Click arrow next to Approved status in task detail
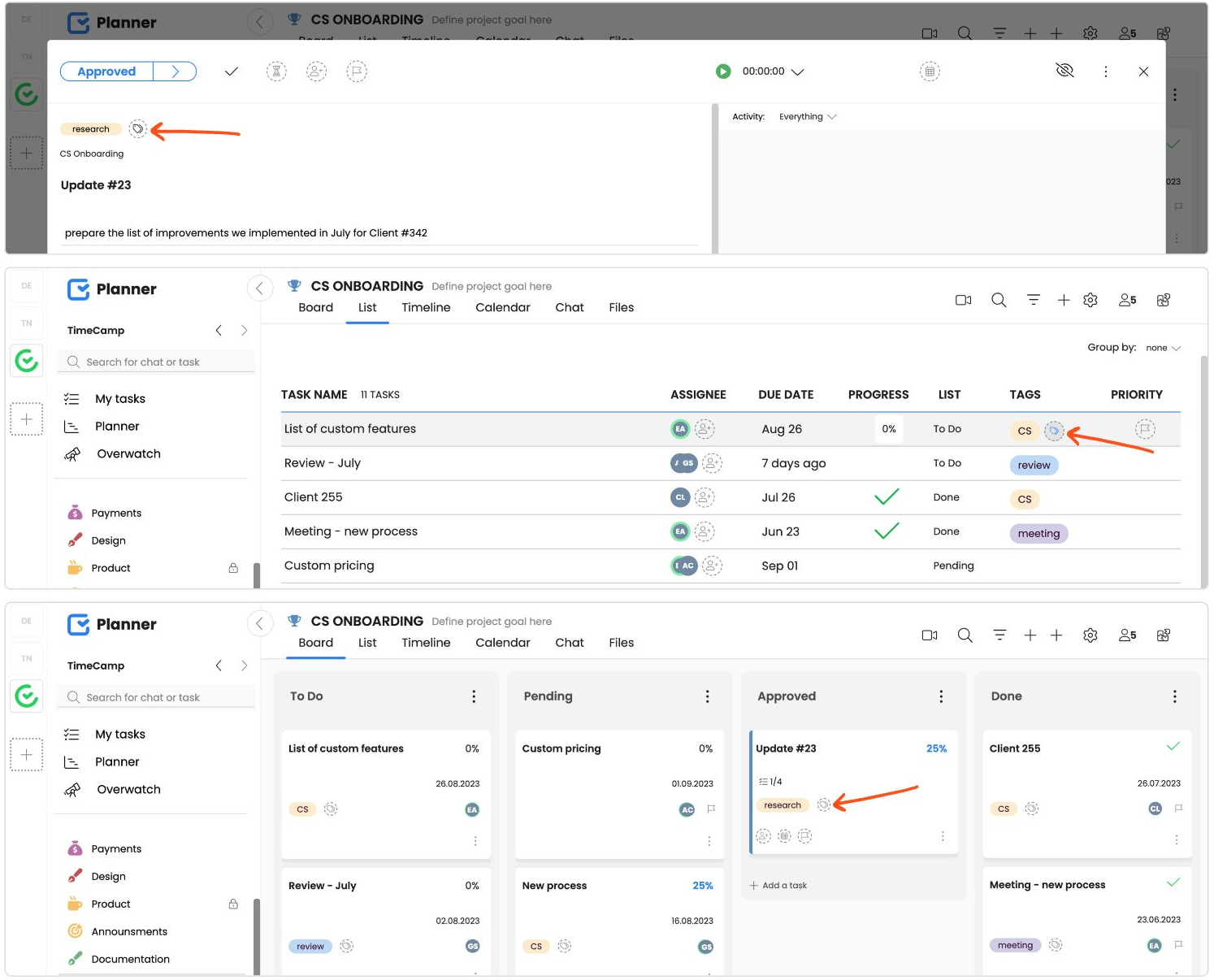The height and width of the screenshot is (980, 1214). (x=175, y=72)
